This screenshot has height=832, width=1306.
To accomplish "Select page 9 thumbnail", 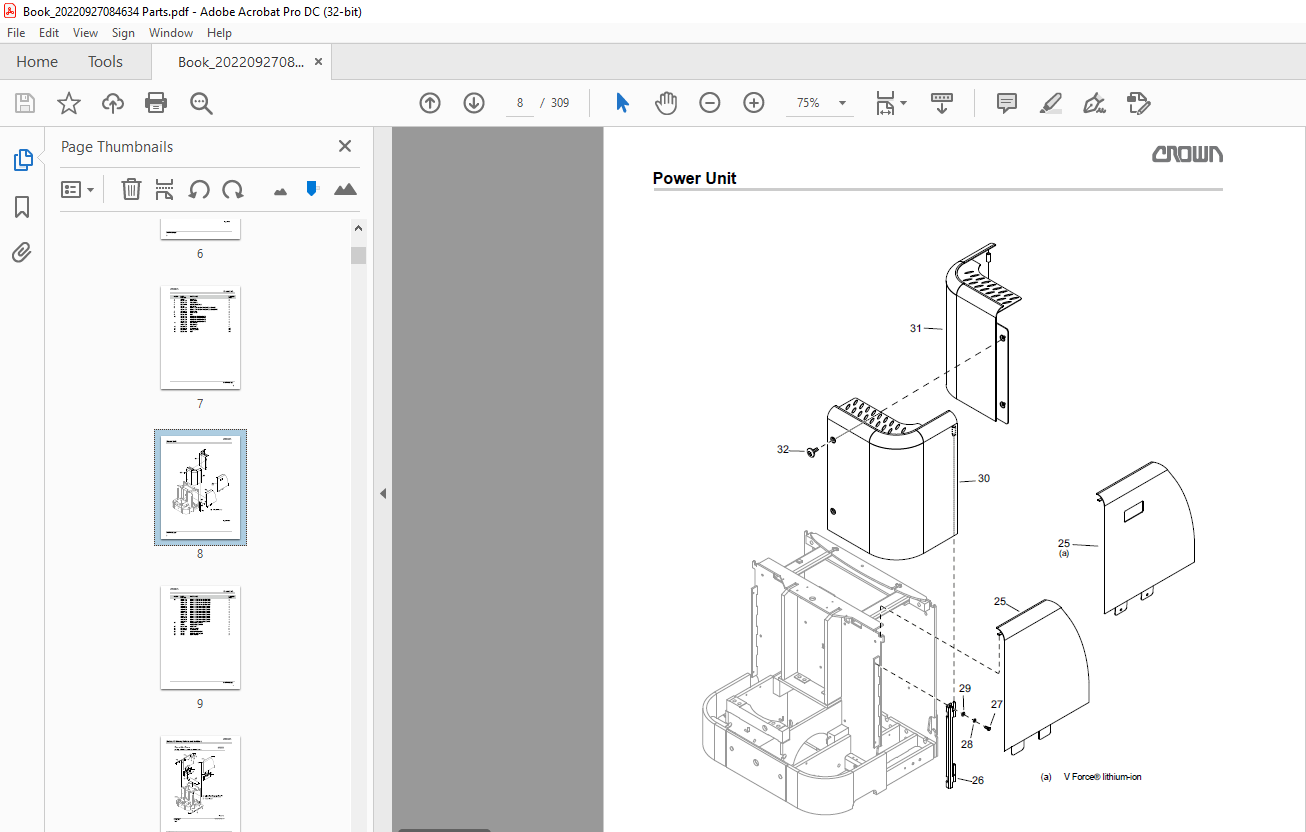I will tap(200, 638).
